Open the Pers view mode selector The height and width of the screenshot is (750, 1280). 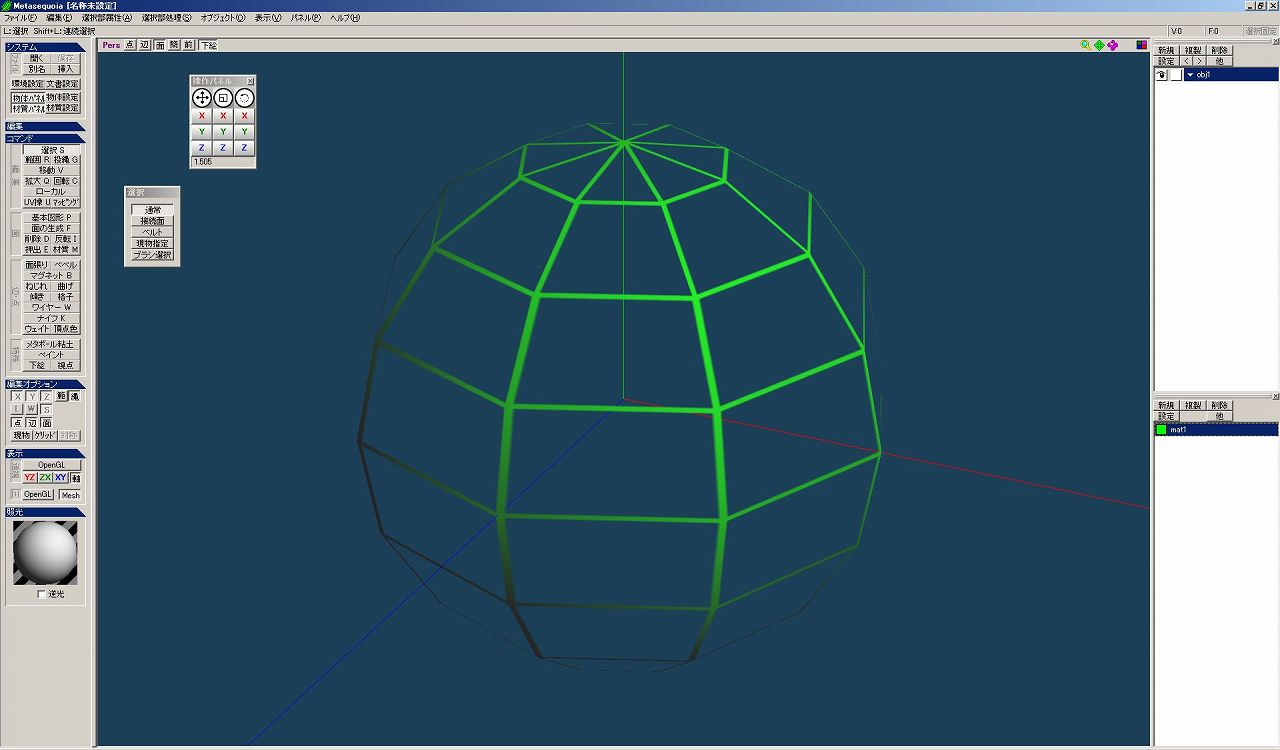click(111, 45)
